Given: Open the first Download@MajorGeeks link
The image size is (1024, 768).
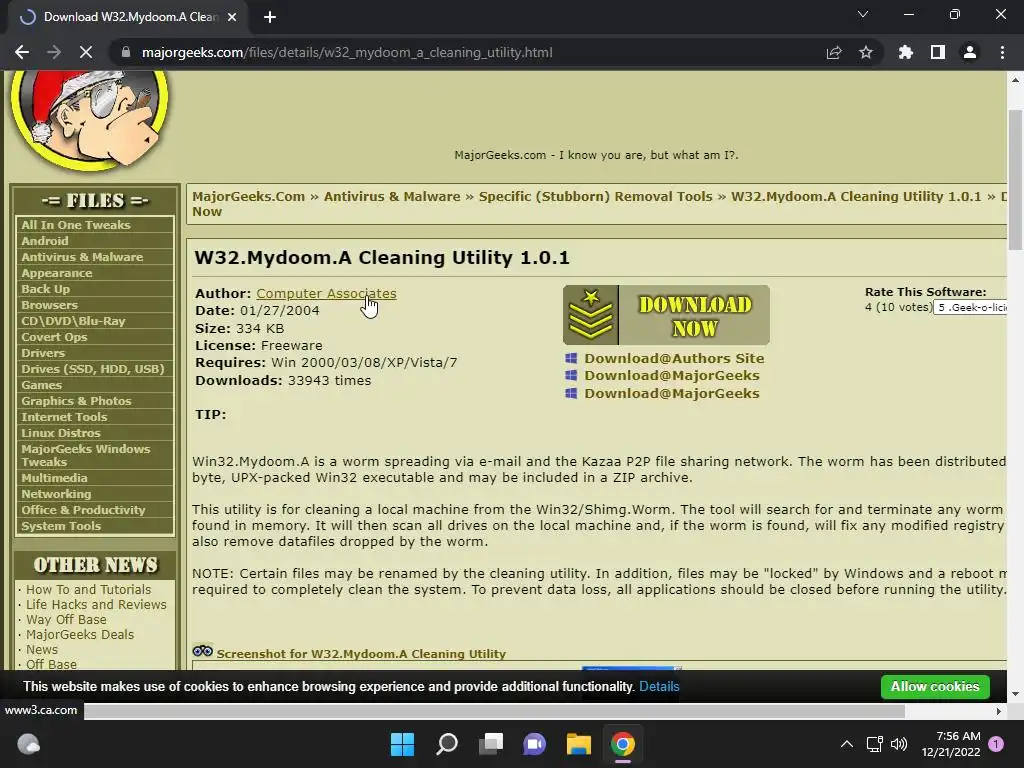Looking at the screenshot, I should pos(672,376).
